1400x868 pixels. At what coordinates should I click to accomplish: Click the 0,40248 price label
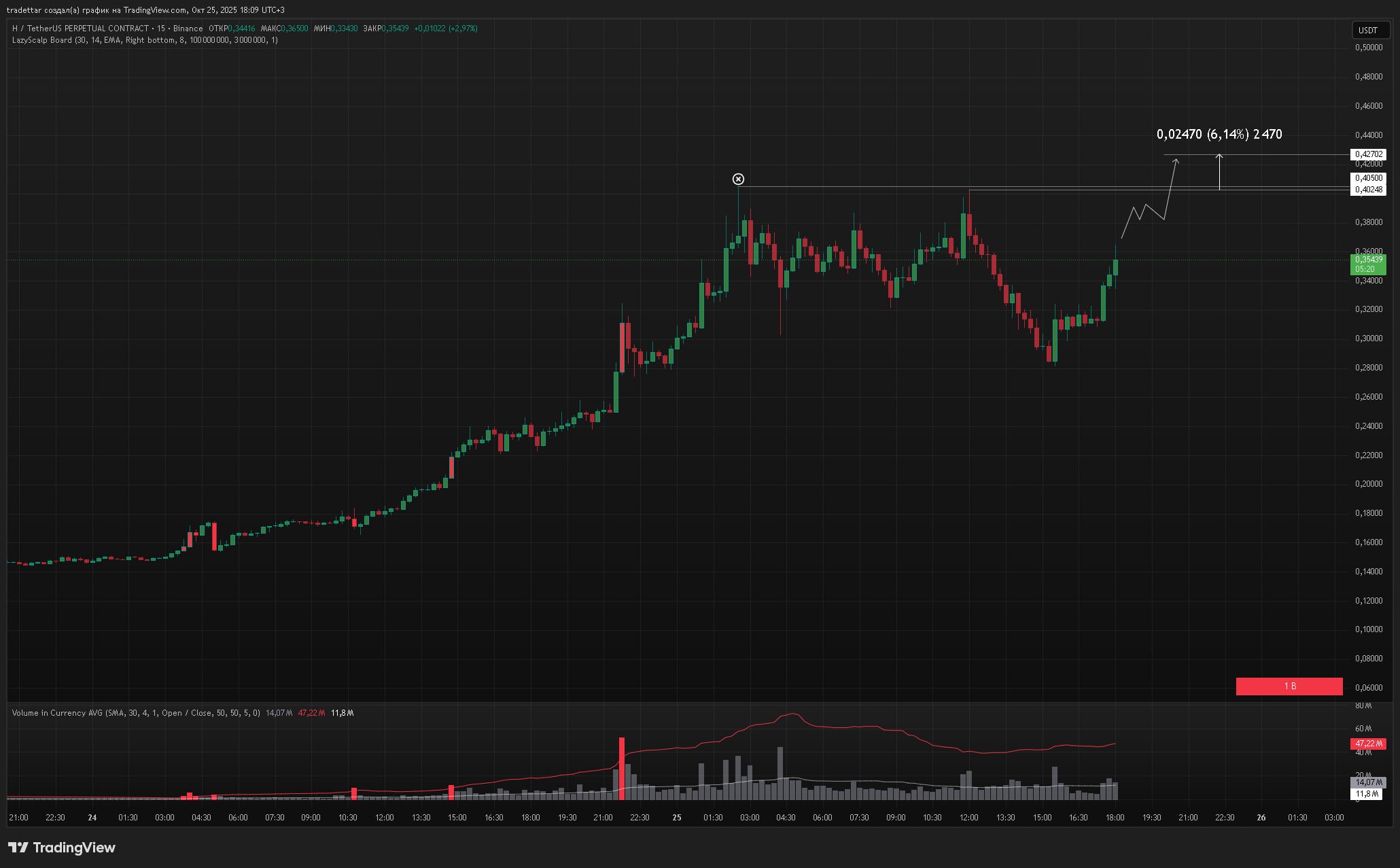pos(1368,190)
